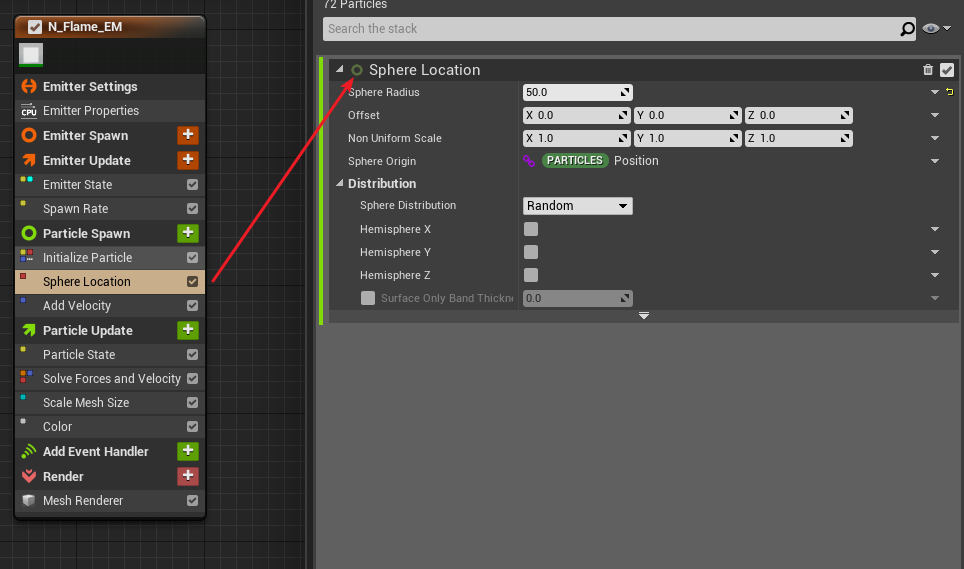Click the search magnifier icon

coord(907,29)
